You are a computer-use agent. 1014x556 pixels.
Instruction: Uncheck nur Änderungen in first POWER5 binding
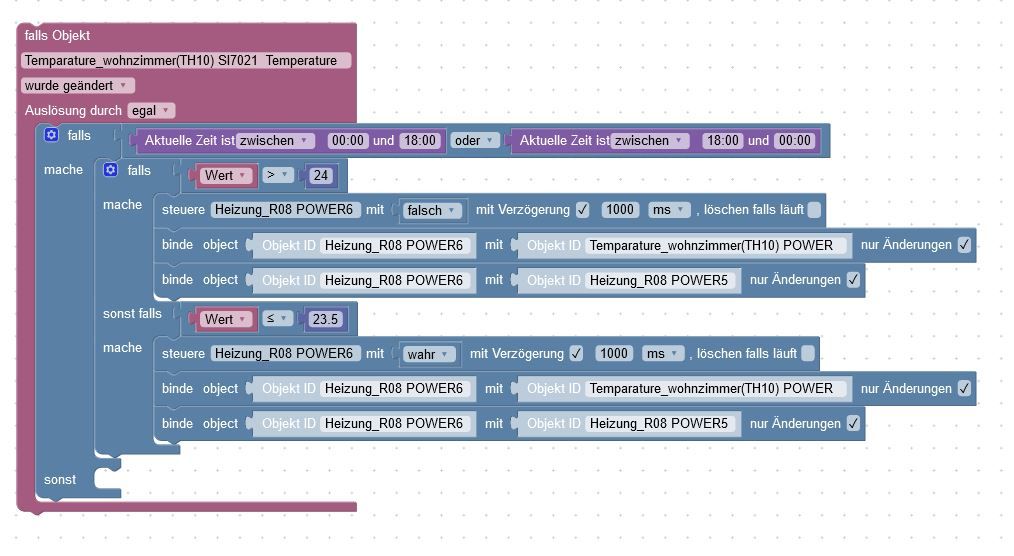click(x=853, y=279)
